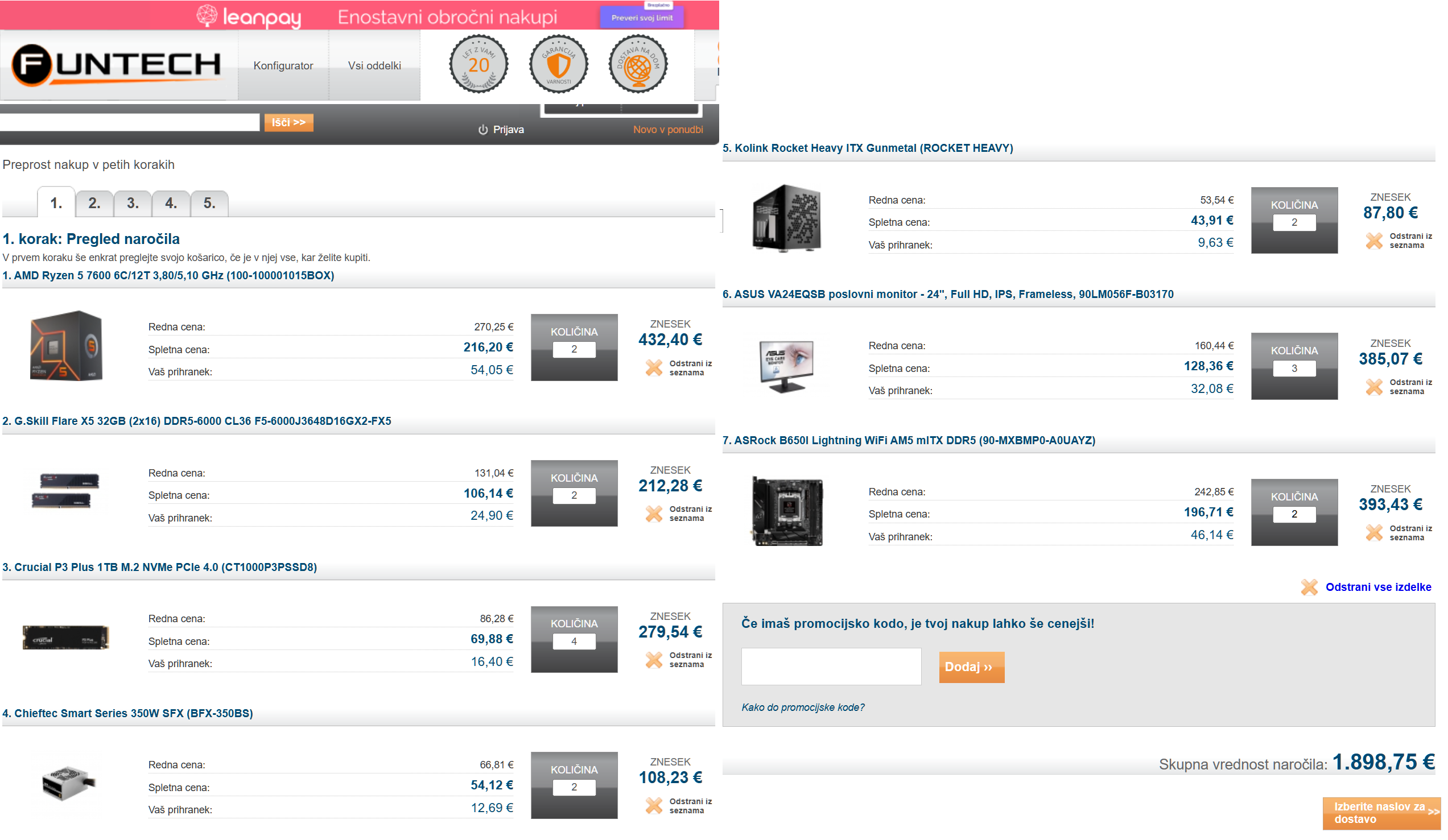Remove ASRock B650I motherboard via X icon
The height and width of the screenshot is (840, 1448).
coord(1375,533)
